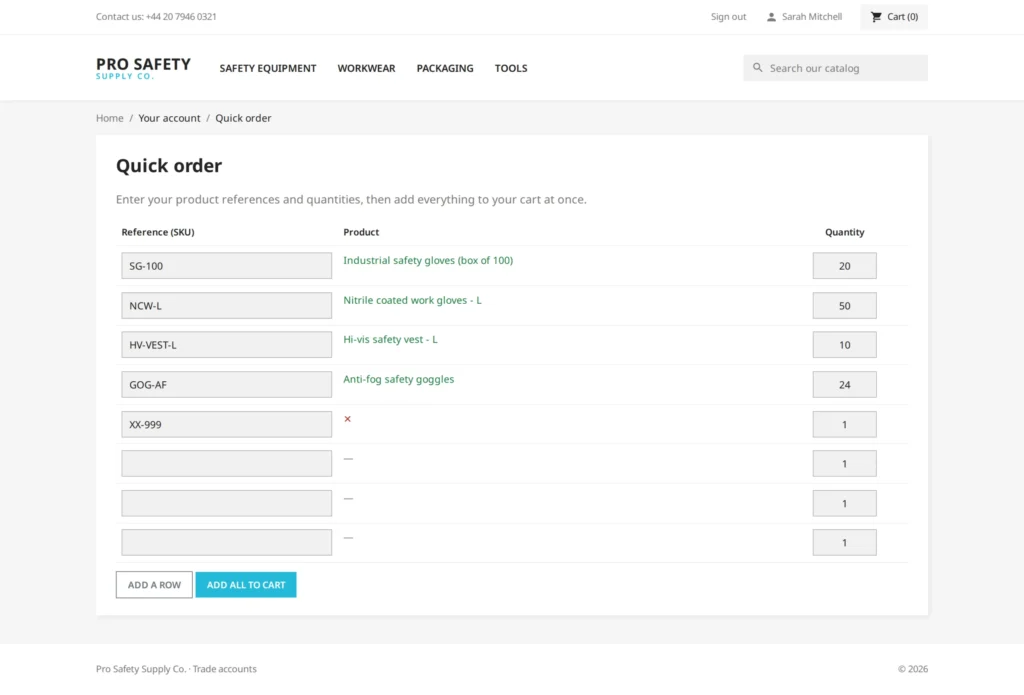Click the Quick order page heading
The height and width of the screenshot is (695, 1024).
coord(169,166)
